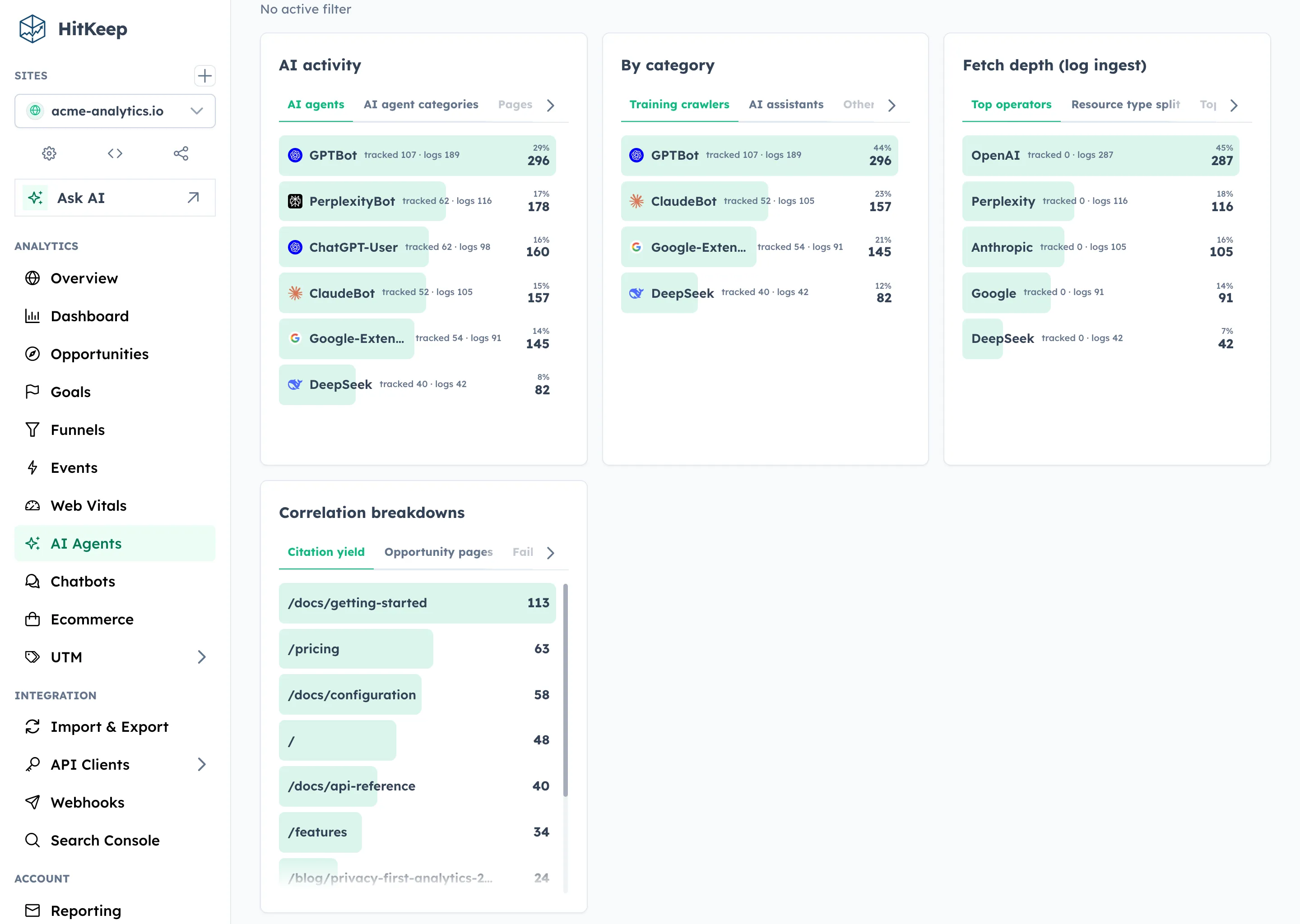This screenshot has height=924, width=1300.
Task: Expand the API Clients submenu chevron
Action: click(x=201, y=764)
